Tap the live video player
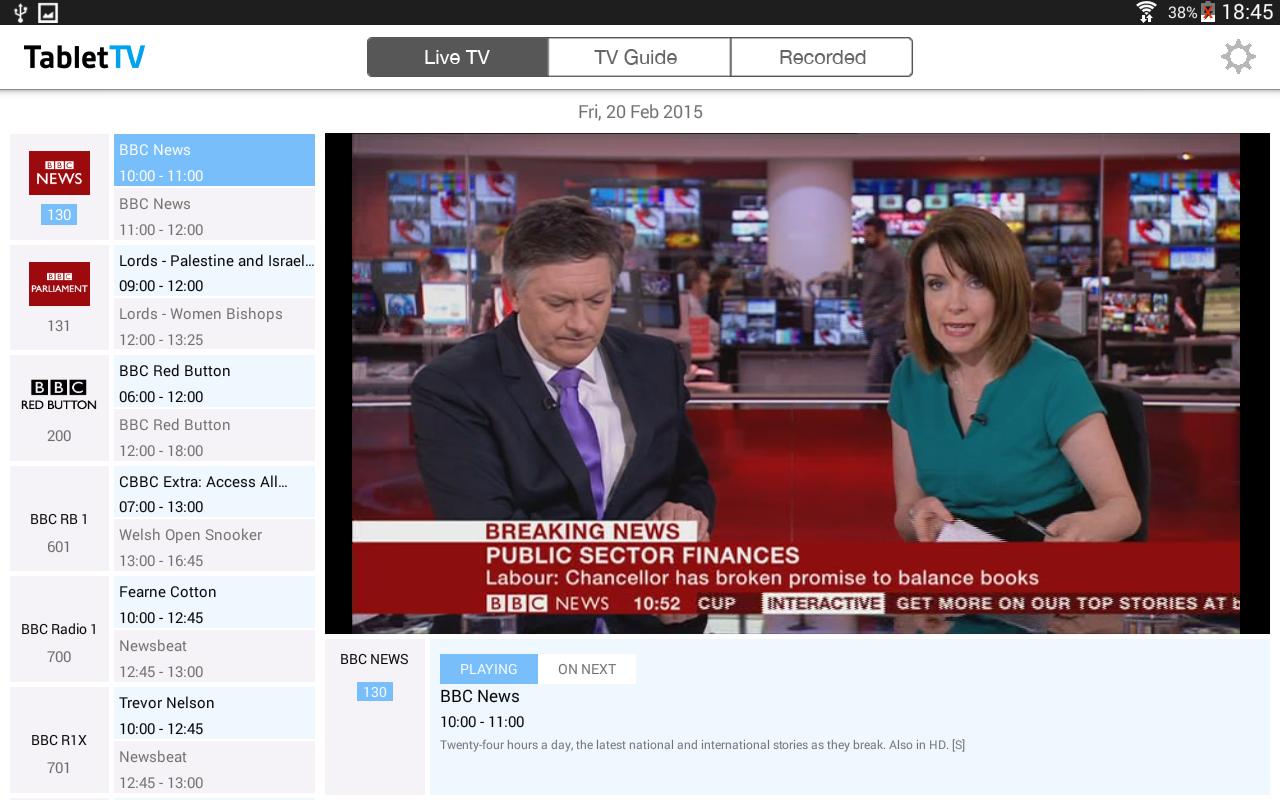Viewport: 1280px width, 800px height. pos(797,383)
